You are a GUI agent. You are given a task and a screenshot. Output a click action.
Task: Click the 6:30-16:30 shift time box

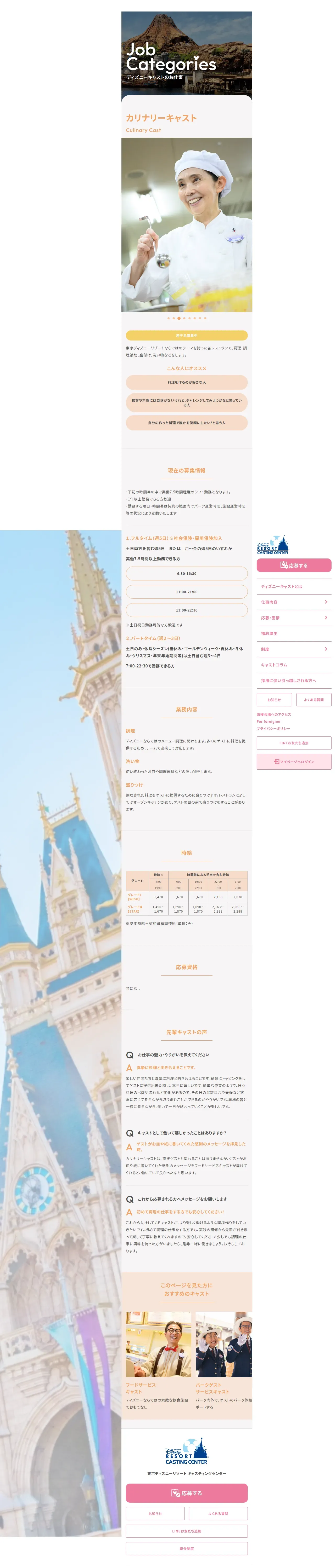tap(187, 574)
